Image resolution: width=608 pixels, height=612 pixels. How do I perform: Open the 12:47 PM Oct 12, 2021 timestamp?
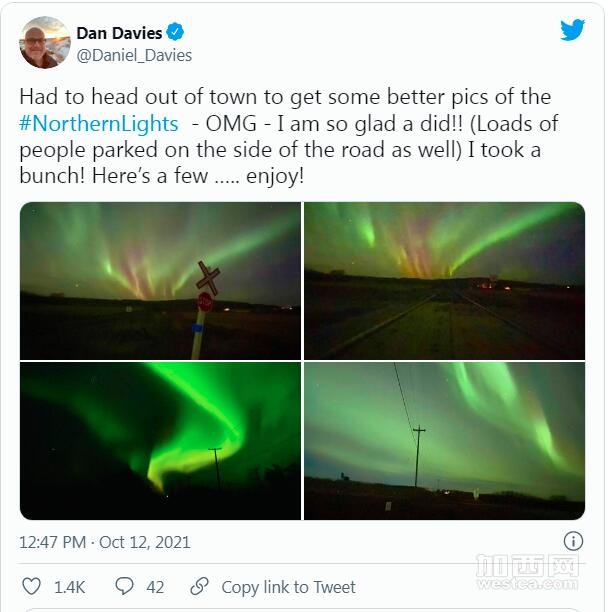(105, 542)
